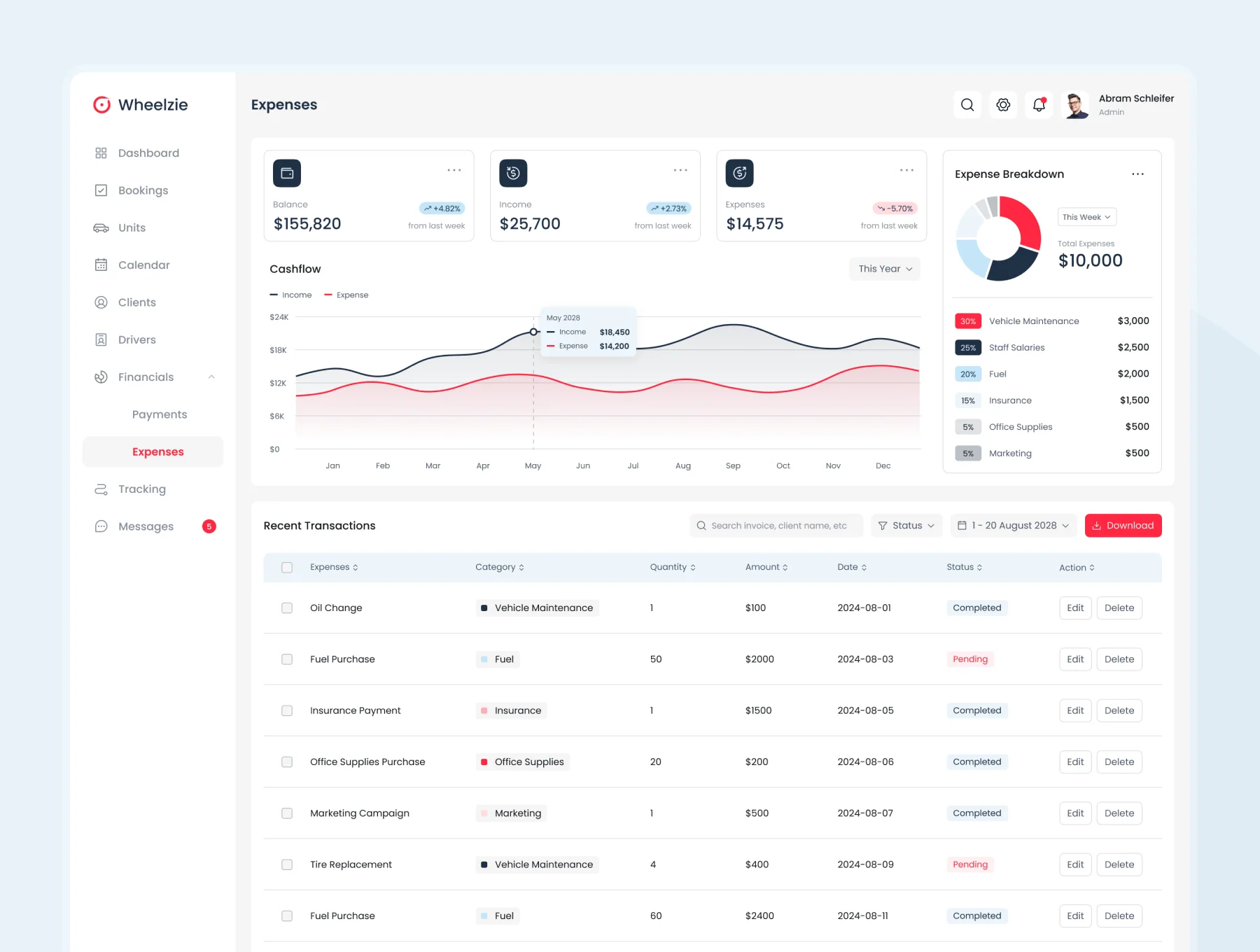Image resolution: width=1260 pixels, height=952 pixels.
Task: Click the Messages unread badge showing 5
Action: 209,526
